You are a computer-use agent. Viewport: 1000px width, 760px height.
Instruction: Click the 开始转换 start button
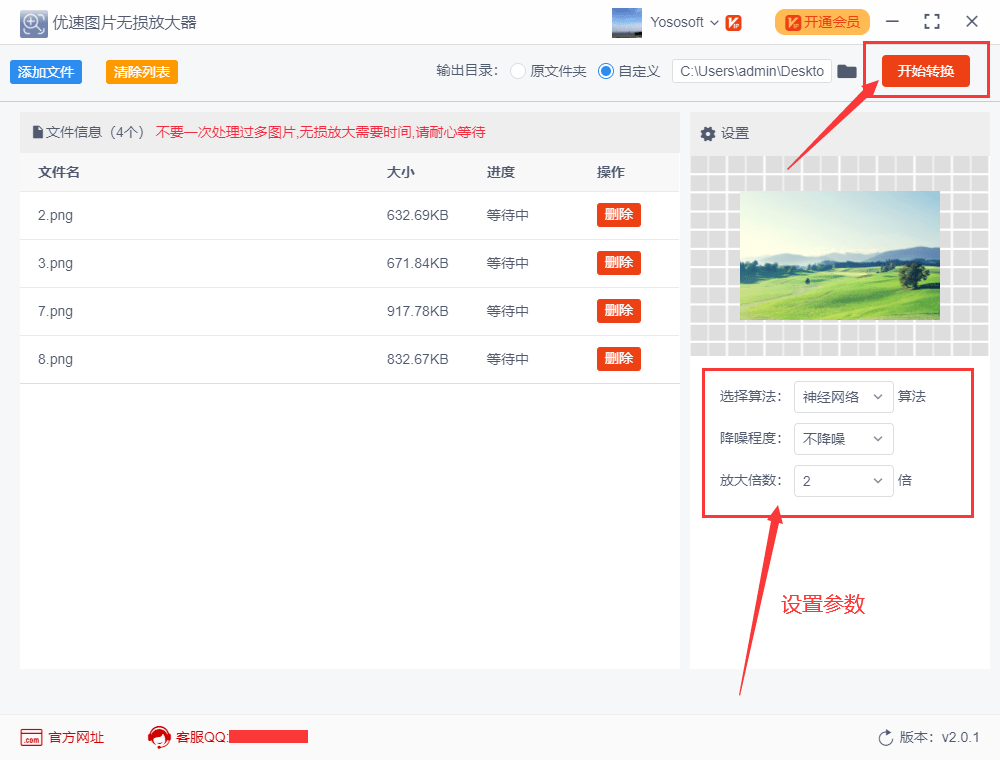click(x=926, y=71)
